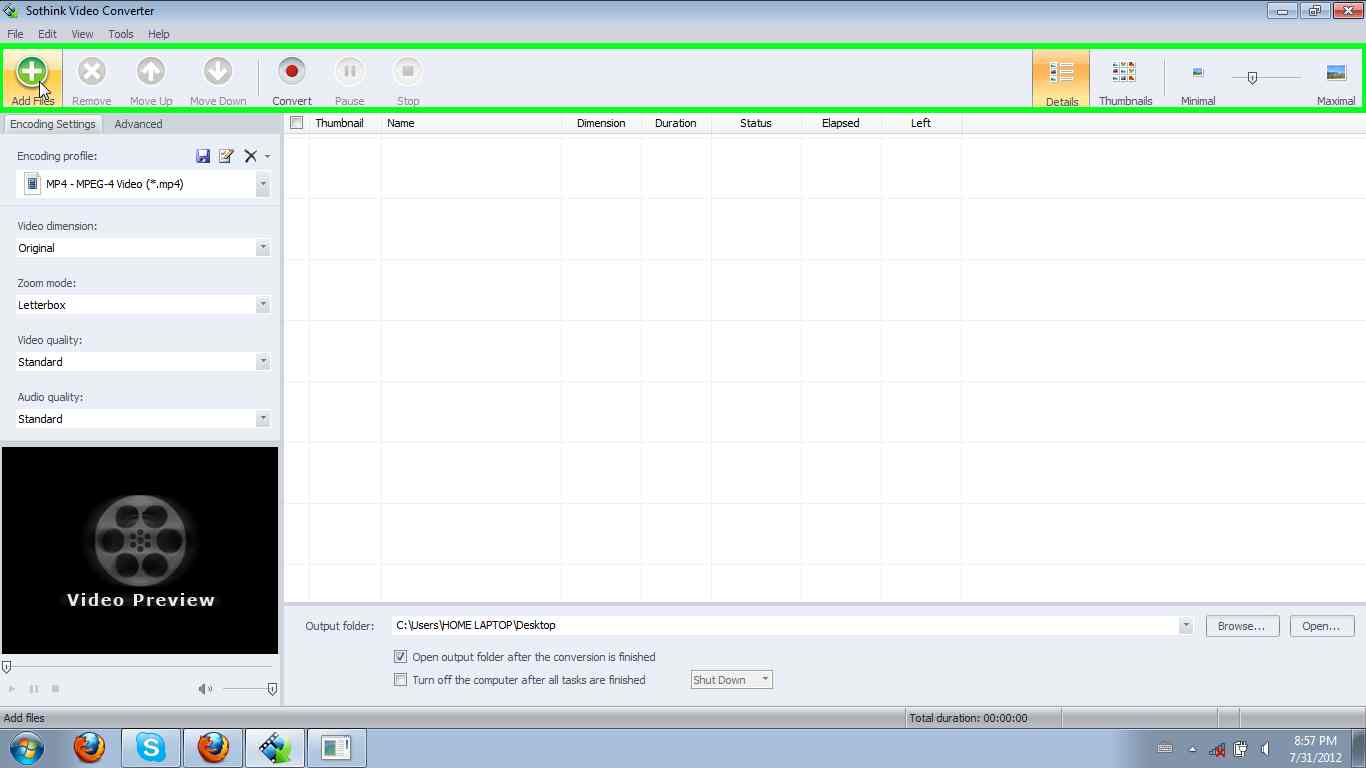Viewport: 1366px width, 768px height.
Task: Open the Audio quality dropdown
Action: click(x=262, y=419)
